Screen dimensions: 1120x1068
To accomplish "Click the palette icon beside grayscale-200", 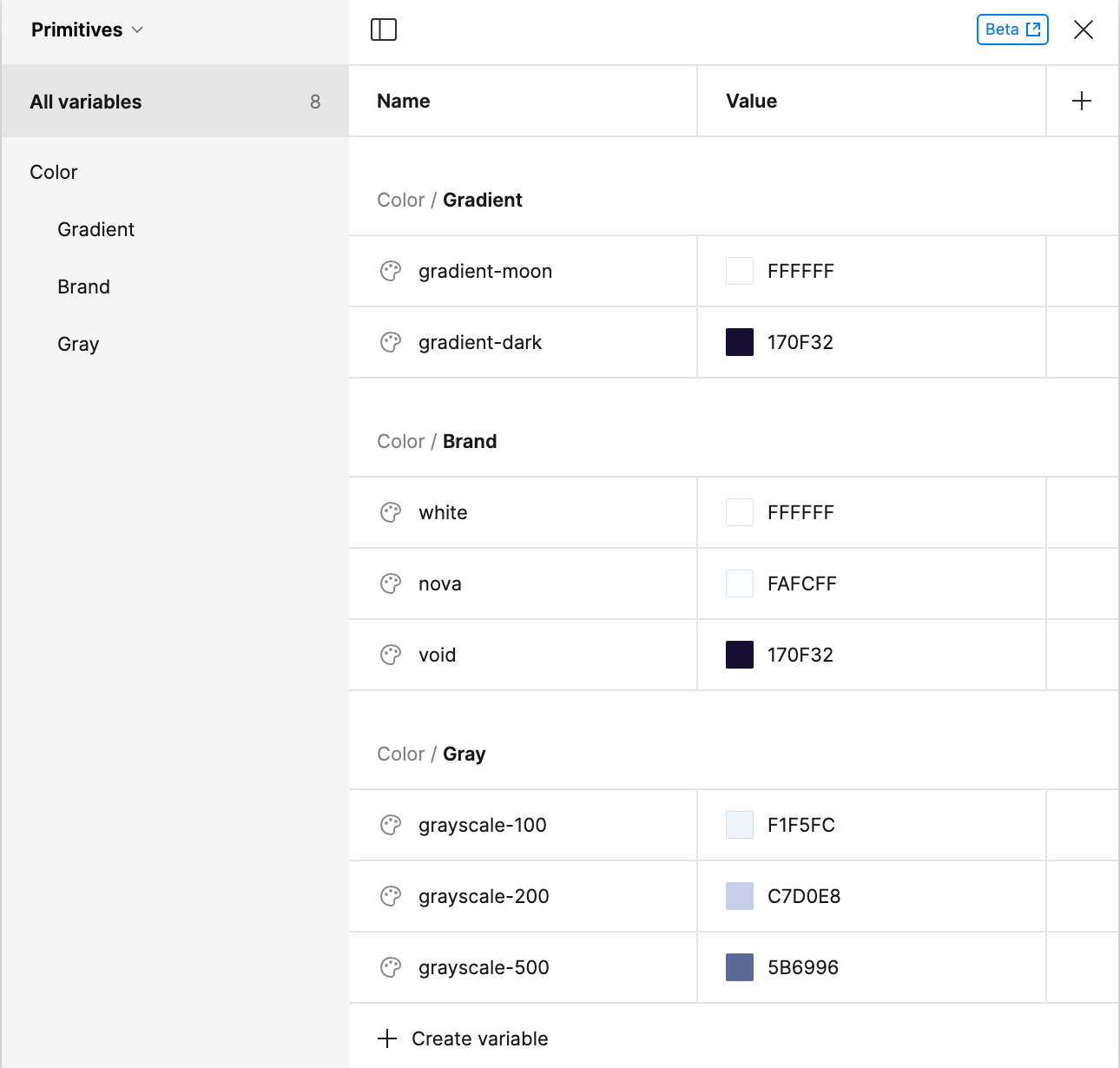I will pyautogui.click(x=391, y=896).
